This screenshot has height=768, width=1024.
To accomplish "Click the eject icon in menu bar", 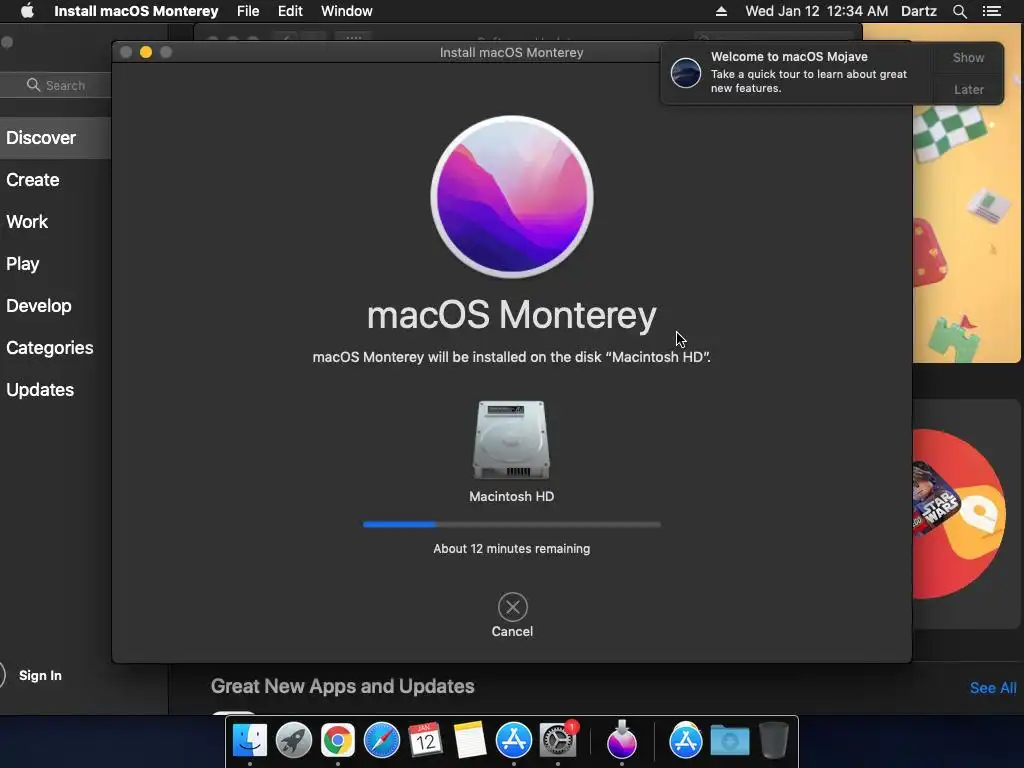I will click(721, 11).
